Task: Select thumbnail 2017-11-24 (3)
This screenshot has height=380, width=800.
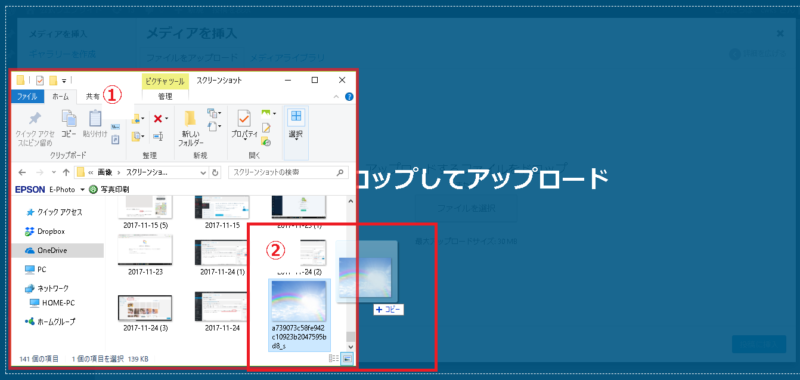Action: coord(145,313)
